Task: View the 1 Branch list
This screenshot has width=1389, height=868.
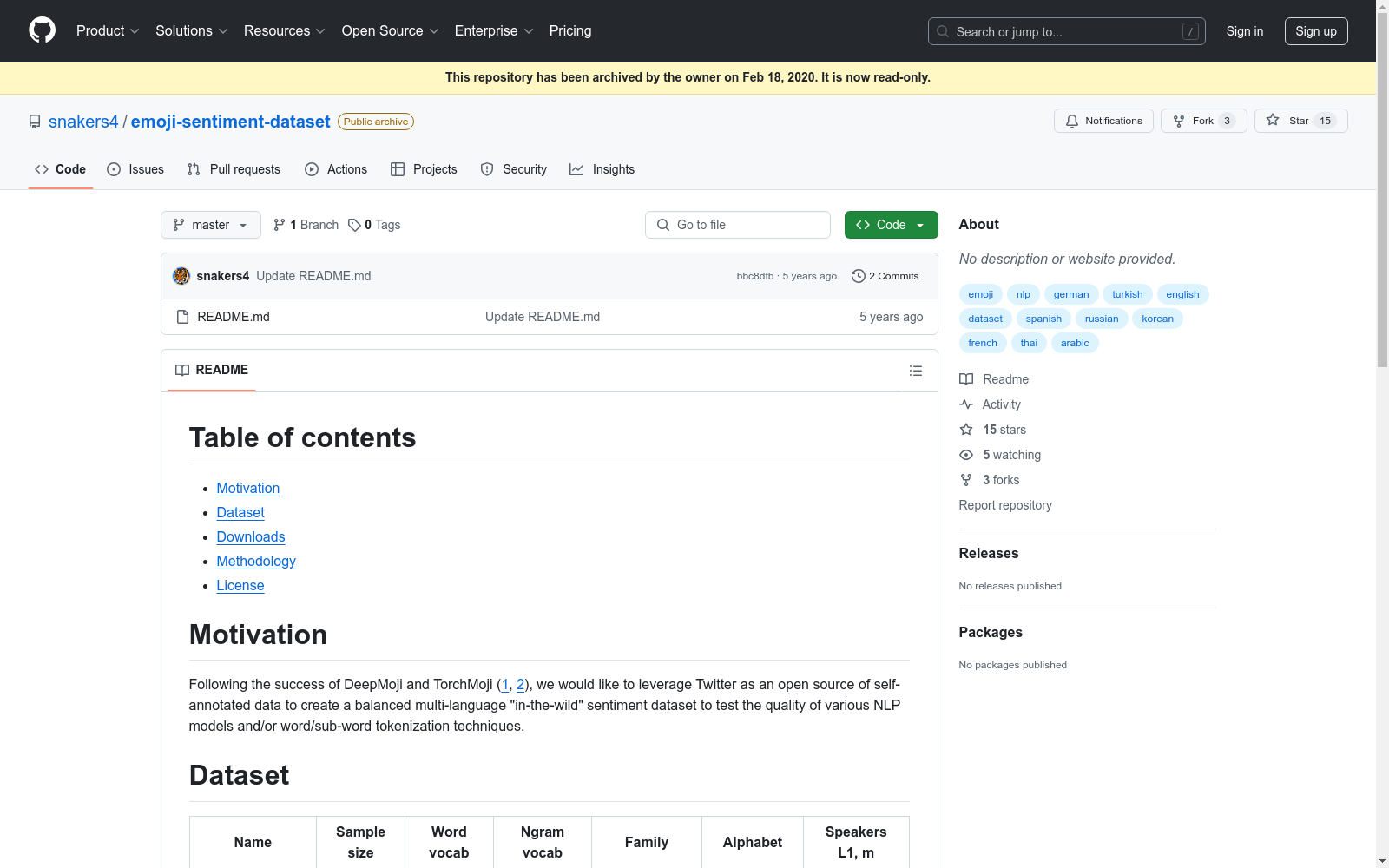Action: point(306,225)
